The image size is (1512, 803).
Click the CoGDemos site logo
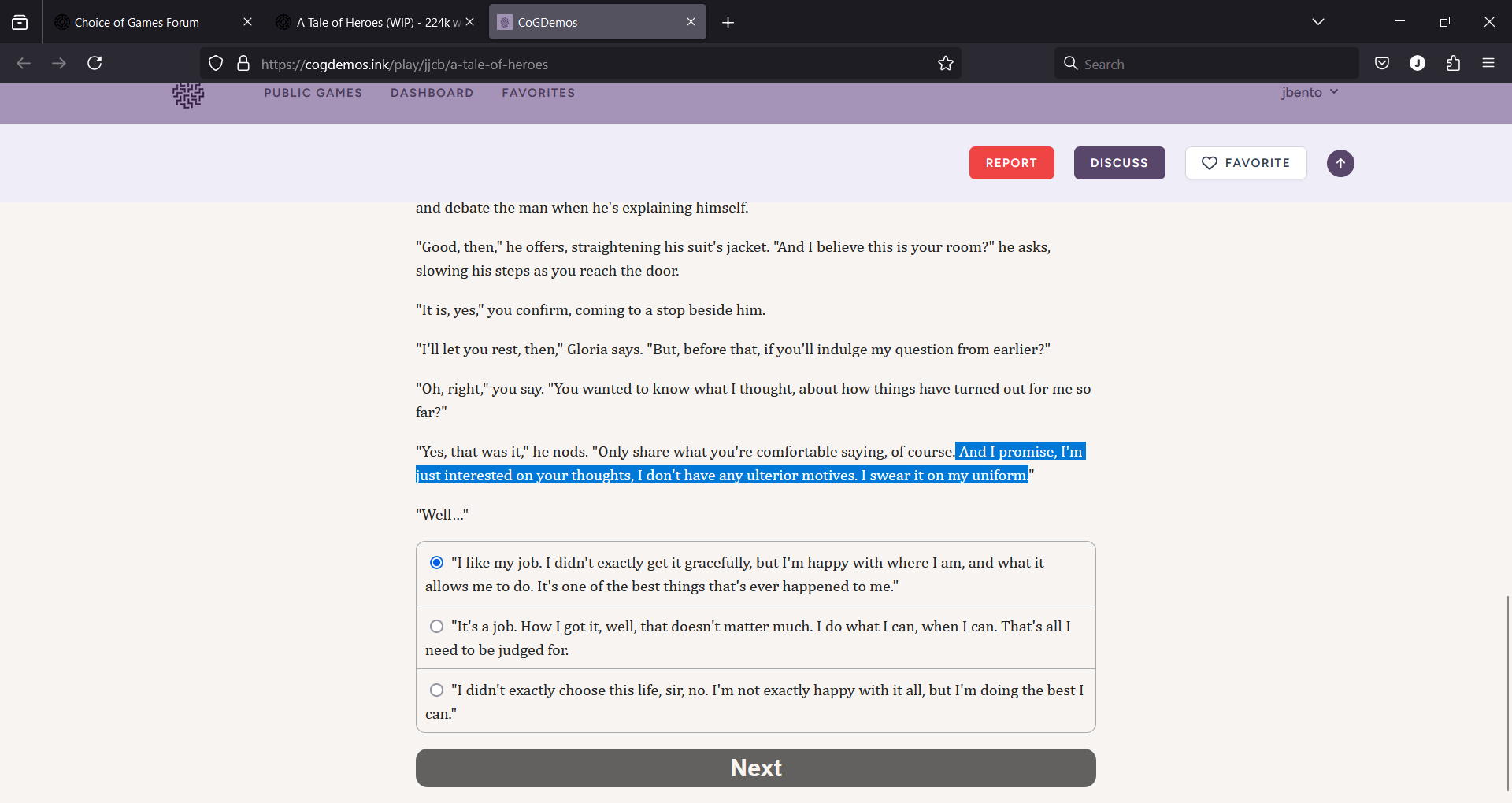(188, 95)
